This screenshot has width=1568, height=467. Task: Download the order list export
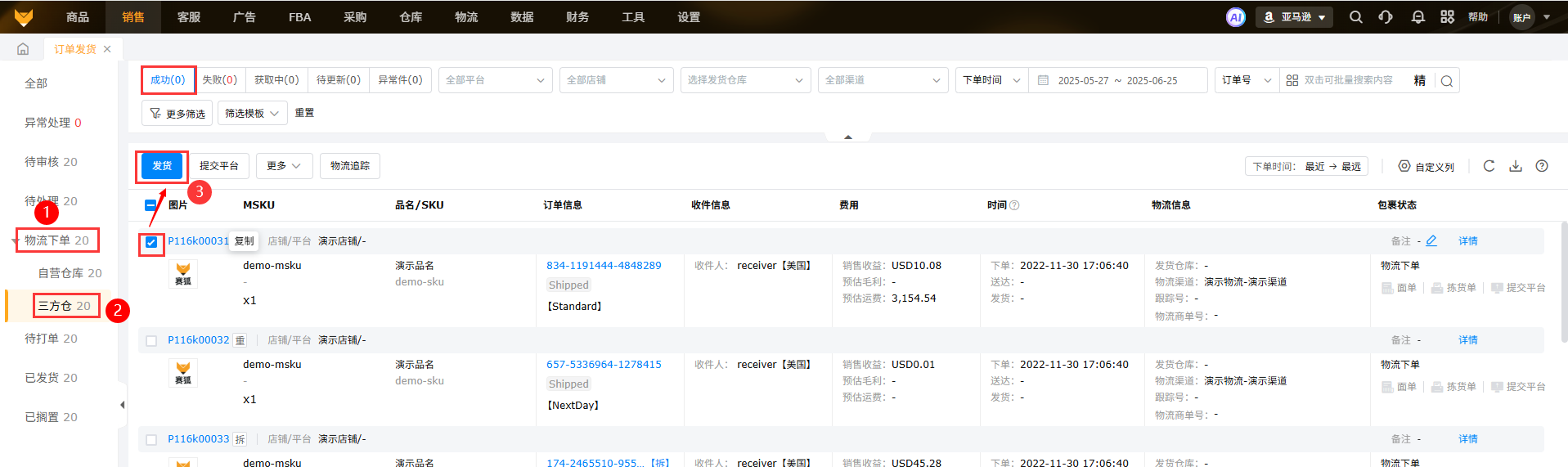1516,166
